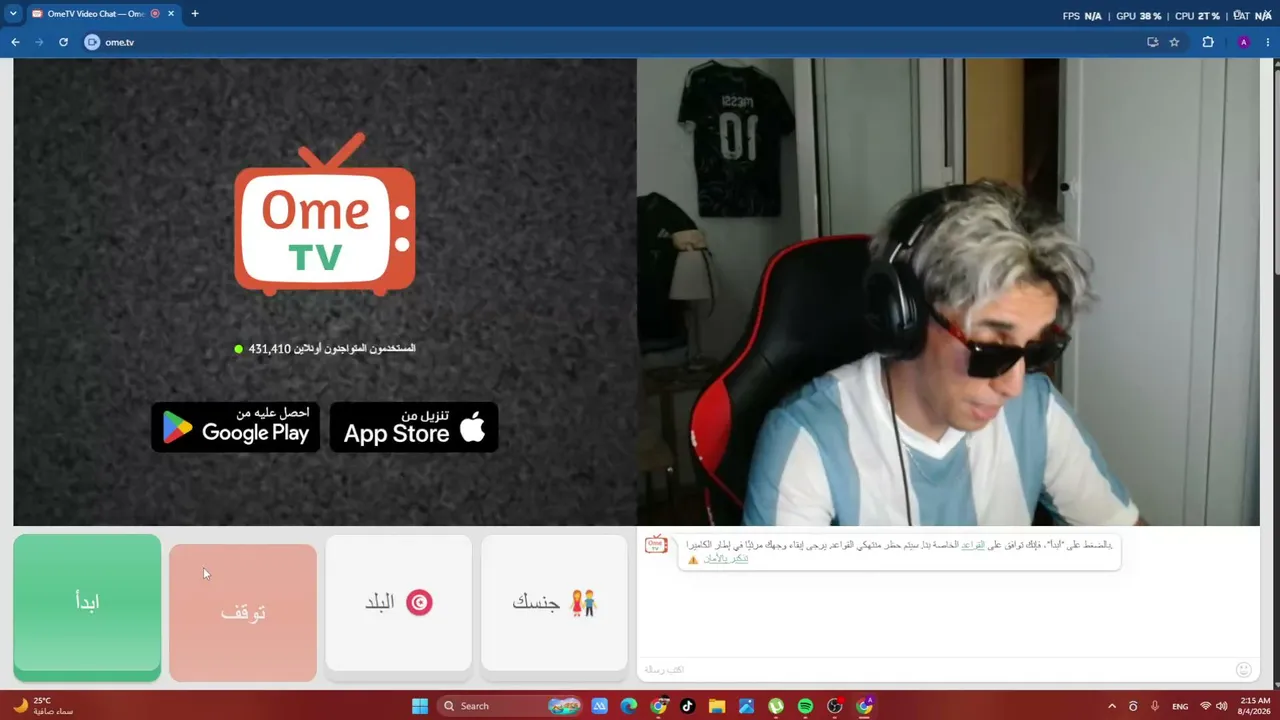Open the volume speaker tray icon
This screenshot has width=1280, height=720.
[x=1222, y=706]
